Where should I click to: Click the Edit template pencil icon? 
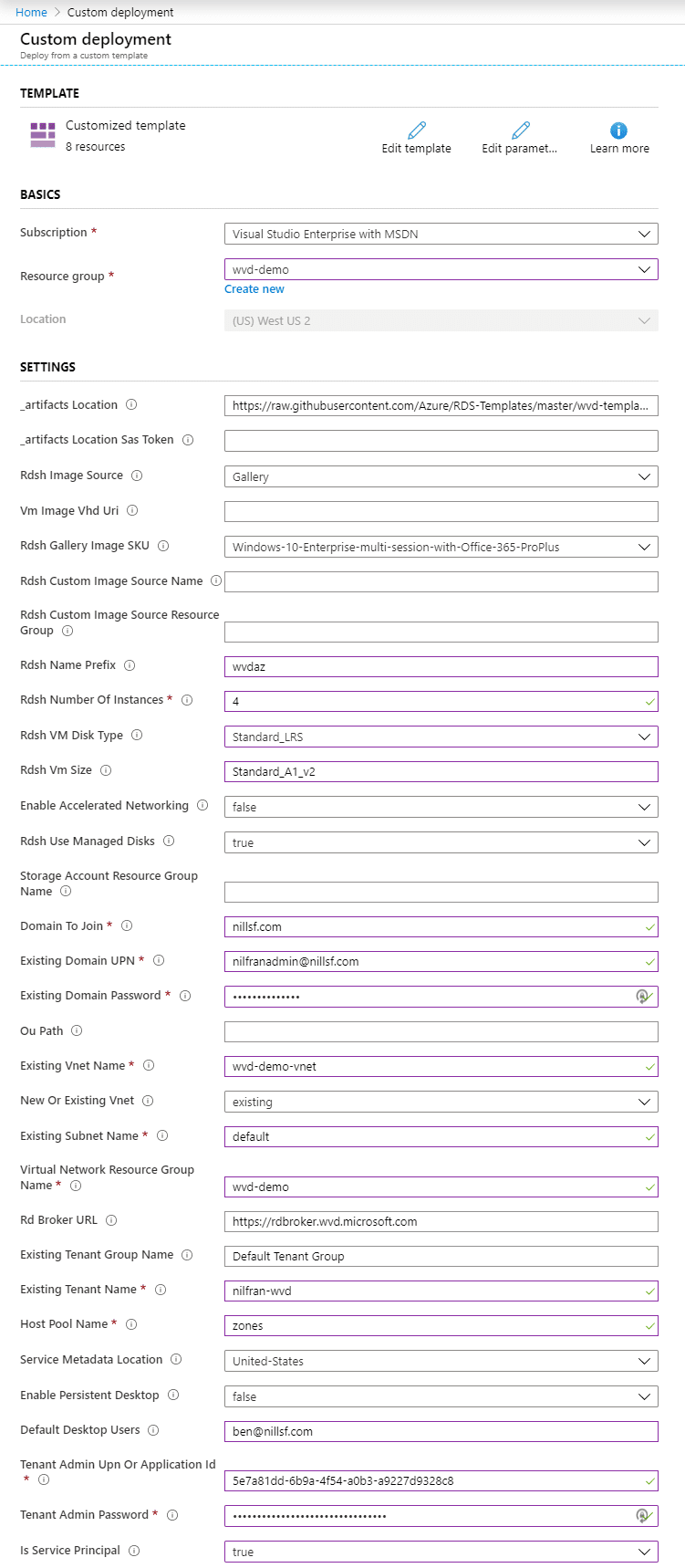point(416,131)
